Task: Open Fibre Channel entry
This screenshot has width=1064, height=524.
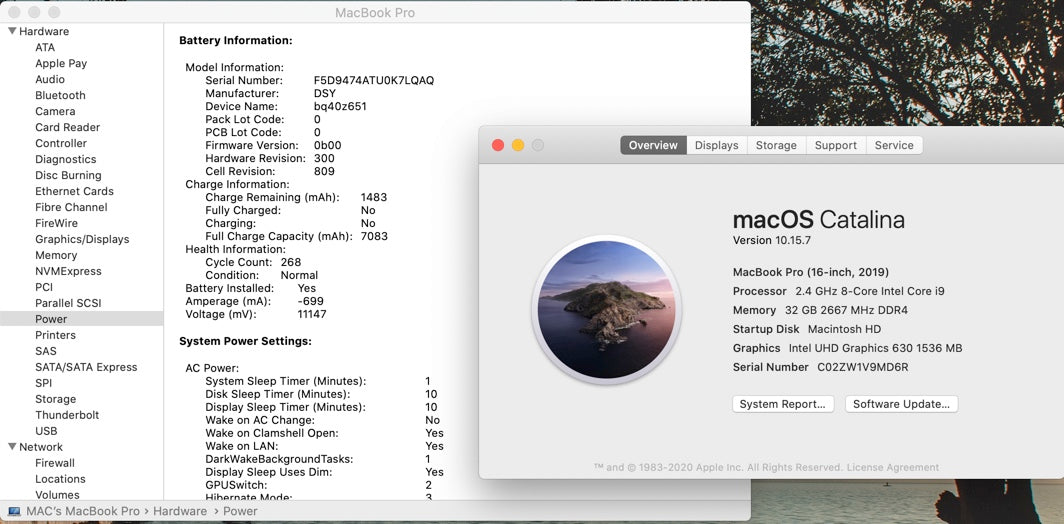Action: tap(71, 207)
